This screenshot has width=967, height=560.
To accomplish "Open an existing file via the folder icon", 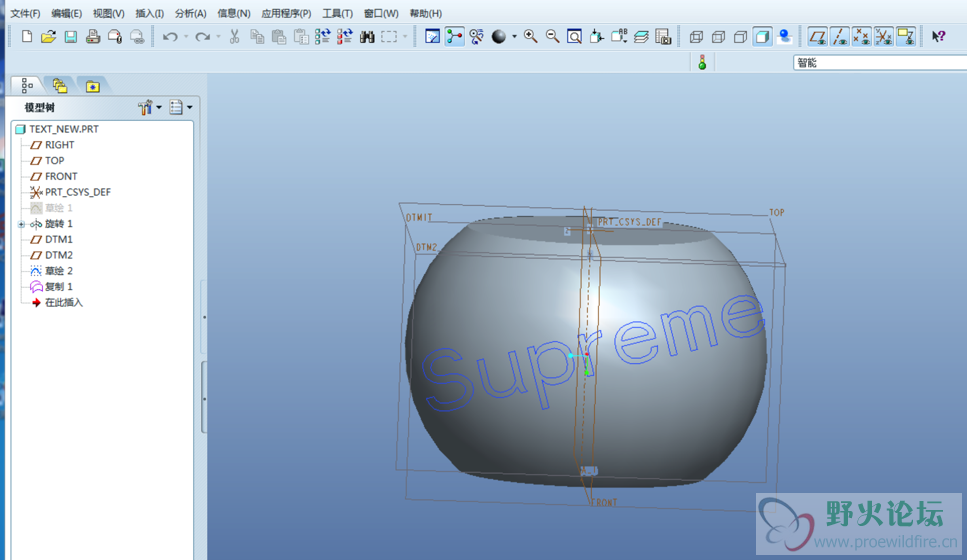I will pyautogui.click(x=48, y=37).
